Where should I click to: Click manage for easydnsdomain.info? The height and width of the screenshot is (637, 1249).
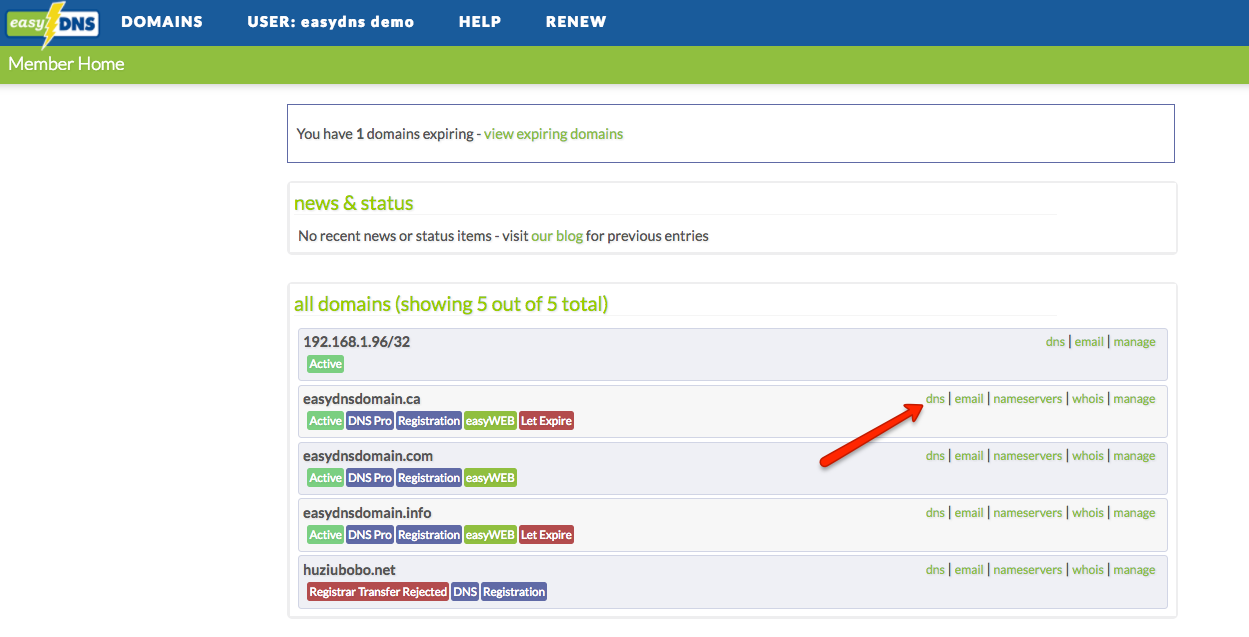pyautogui.click(x=1134, y=513)
